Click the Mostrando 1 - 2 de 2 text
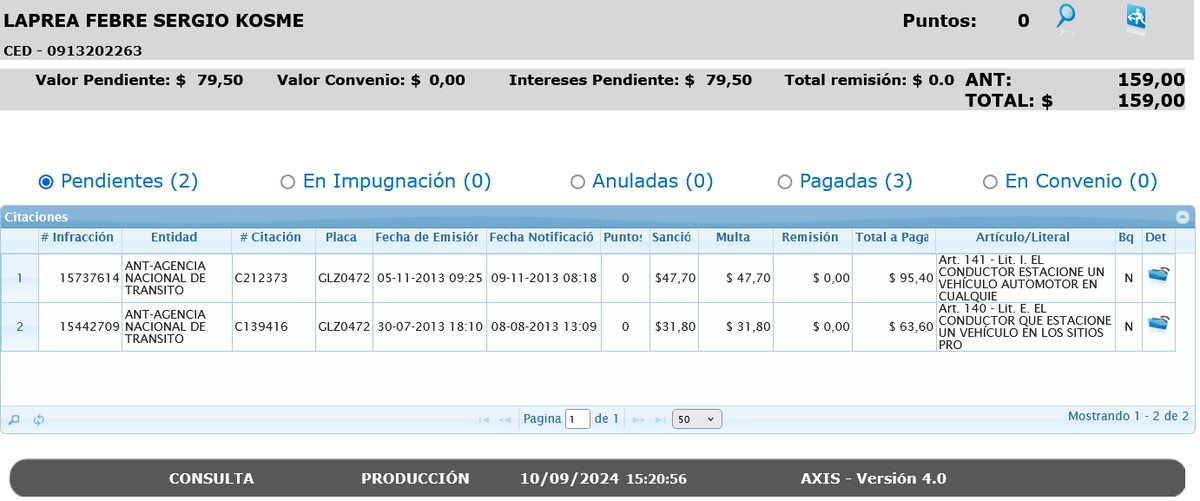 [1128, 416]
